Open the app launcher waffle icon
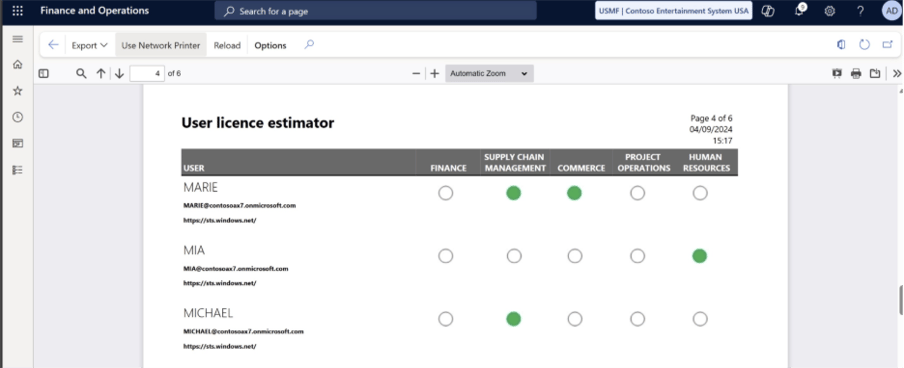The image size is (904, 368). (x=18, y=10)
